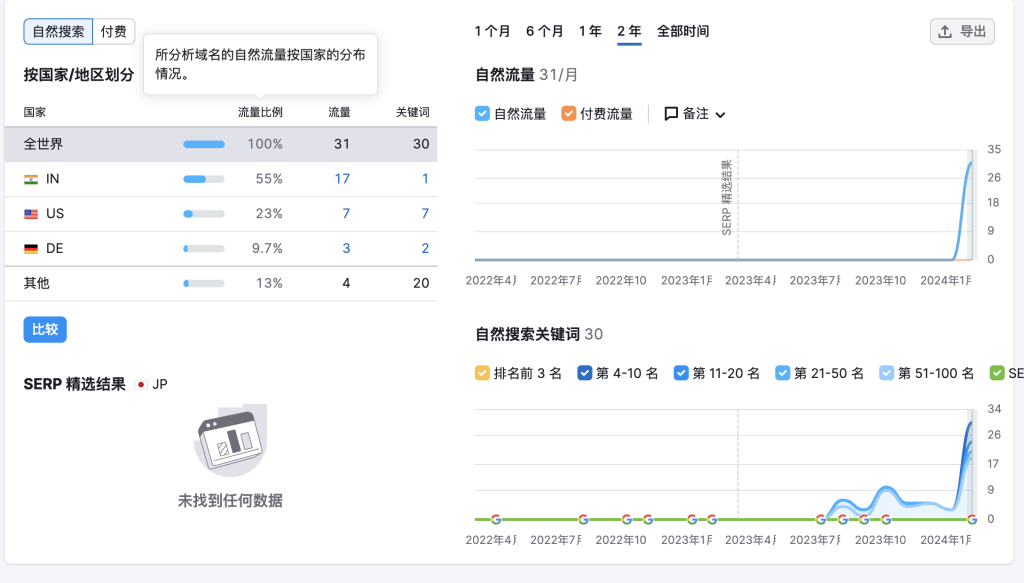Viewport: 1024px width, 583px height.
Task: Click the Japan flag next to SERP 精选结果
Action: point(141,385)
